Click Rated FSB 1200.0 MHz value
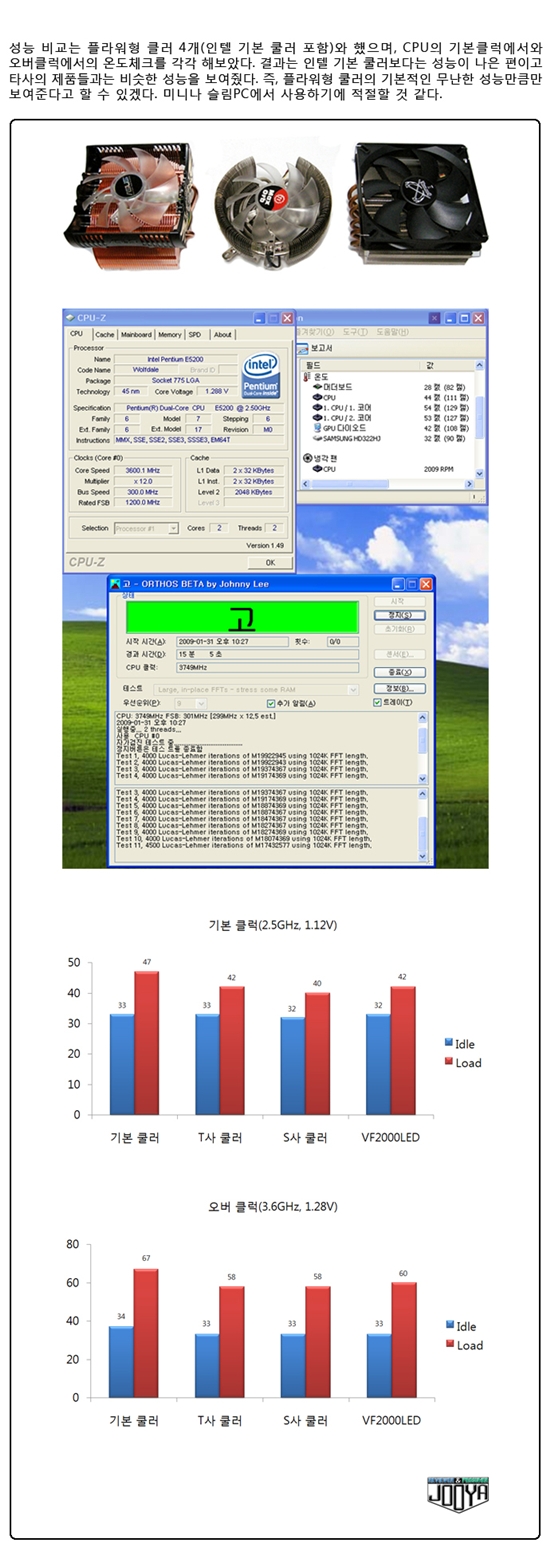Viewport: 550px width, 1554px height. click(x=142, y=503)
